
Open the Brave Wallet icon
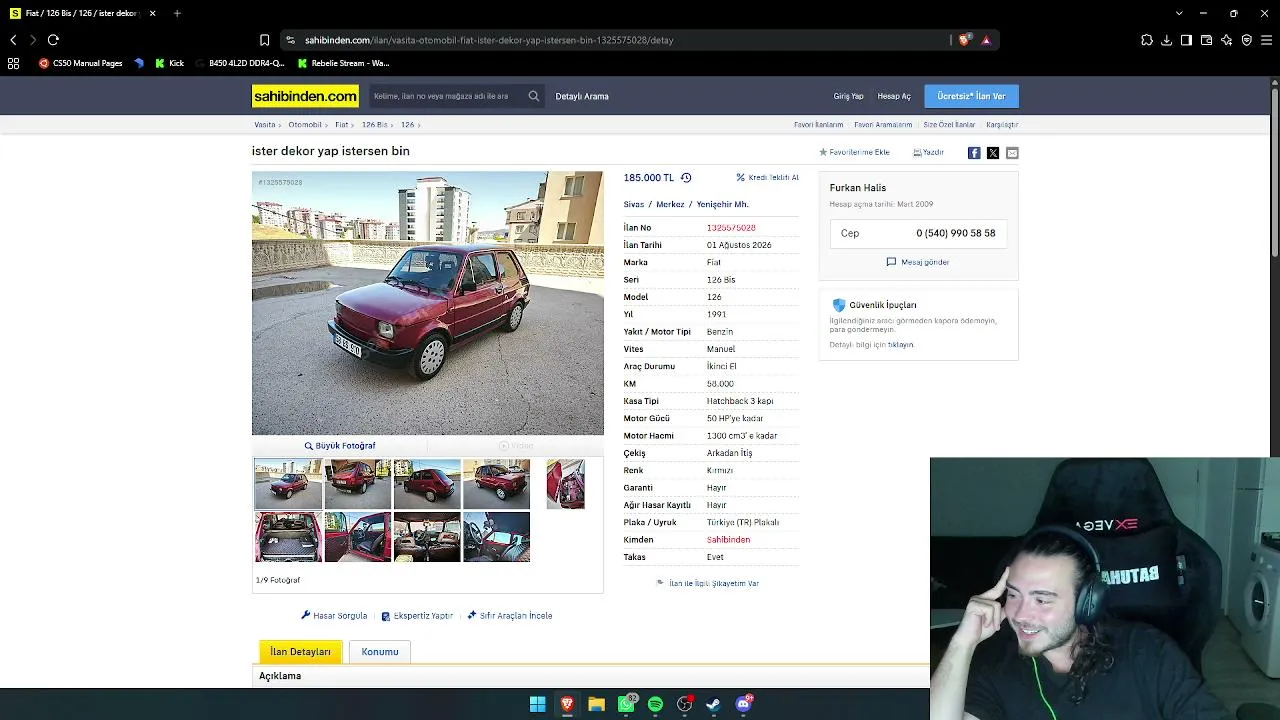1206,40
